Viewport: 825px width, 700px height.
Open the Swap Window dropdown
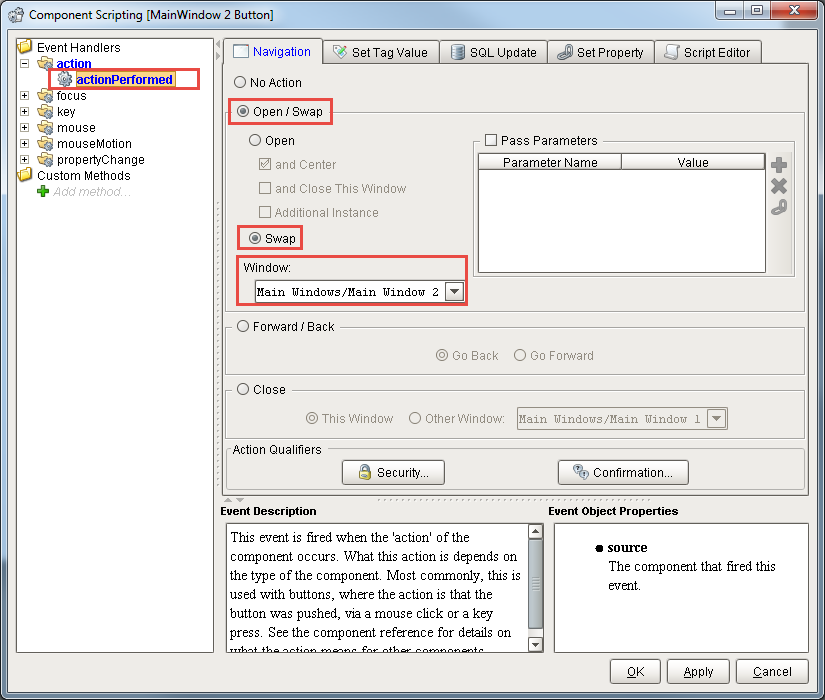[455, 290]
